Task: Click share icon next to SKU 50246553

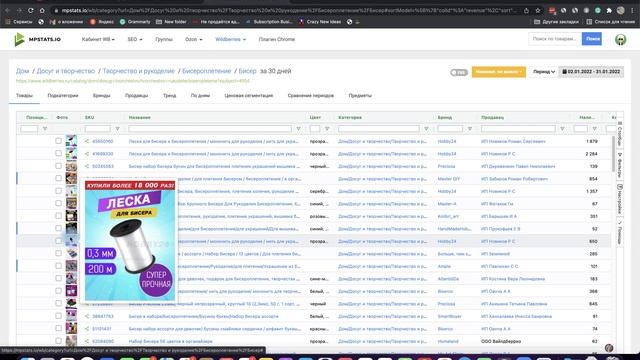Action: (87, 166)
